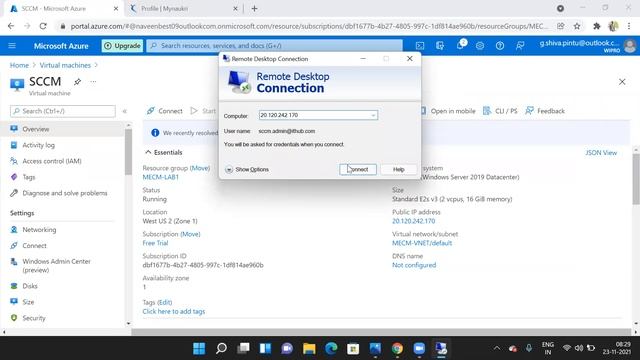The width and height of the screenshot is (640, 360).
Task: Open the Azure help question mark
Action: click(x=500, y=46)
